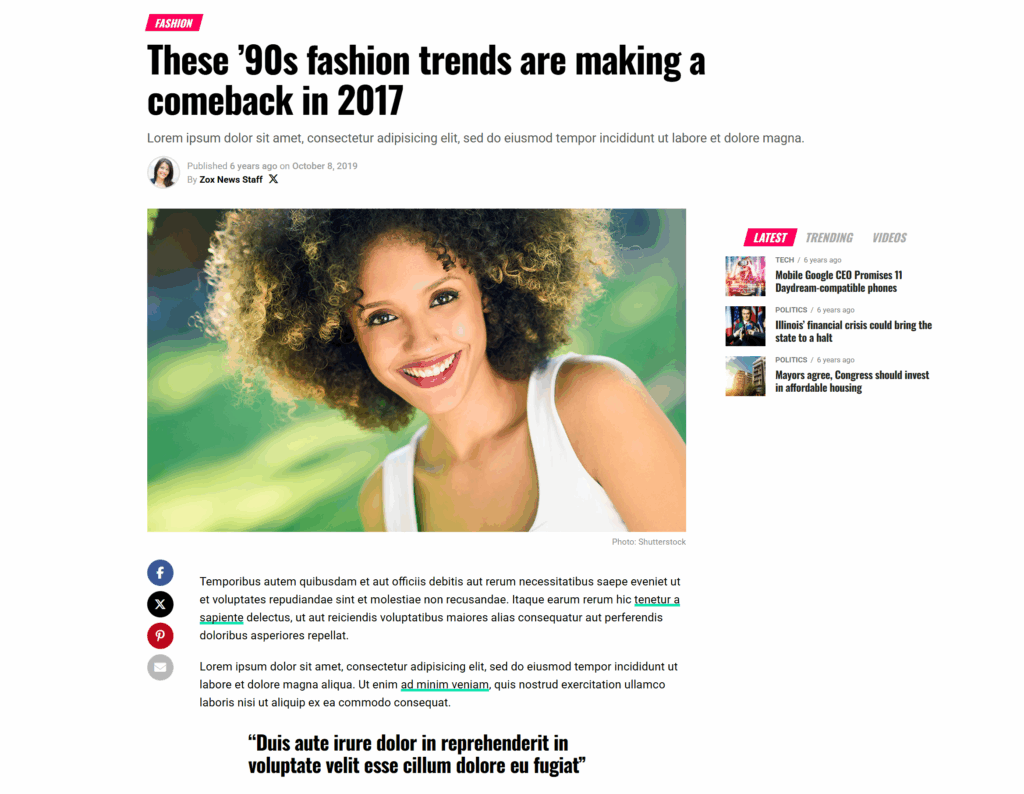Open the FASHION category tag
The image size is (1024, 794).
click(x=174, y=23)
